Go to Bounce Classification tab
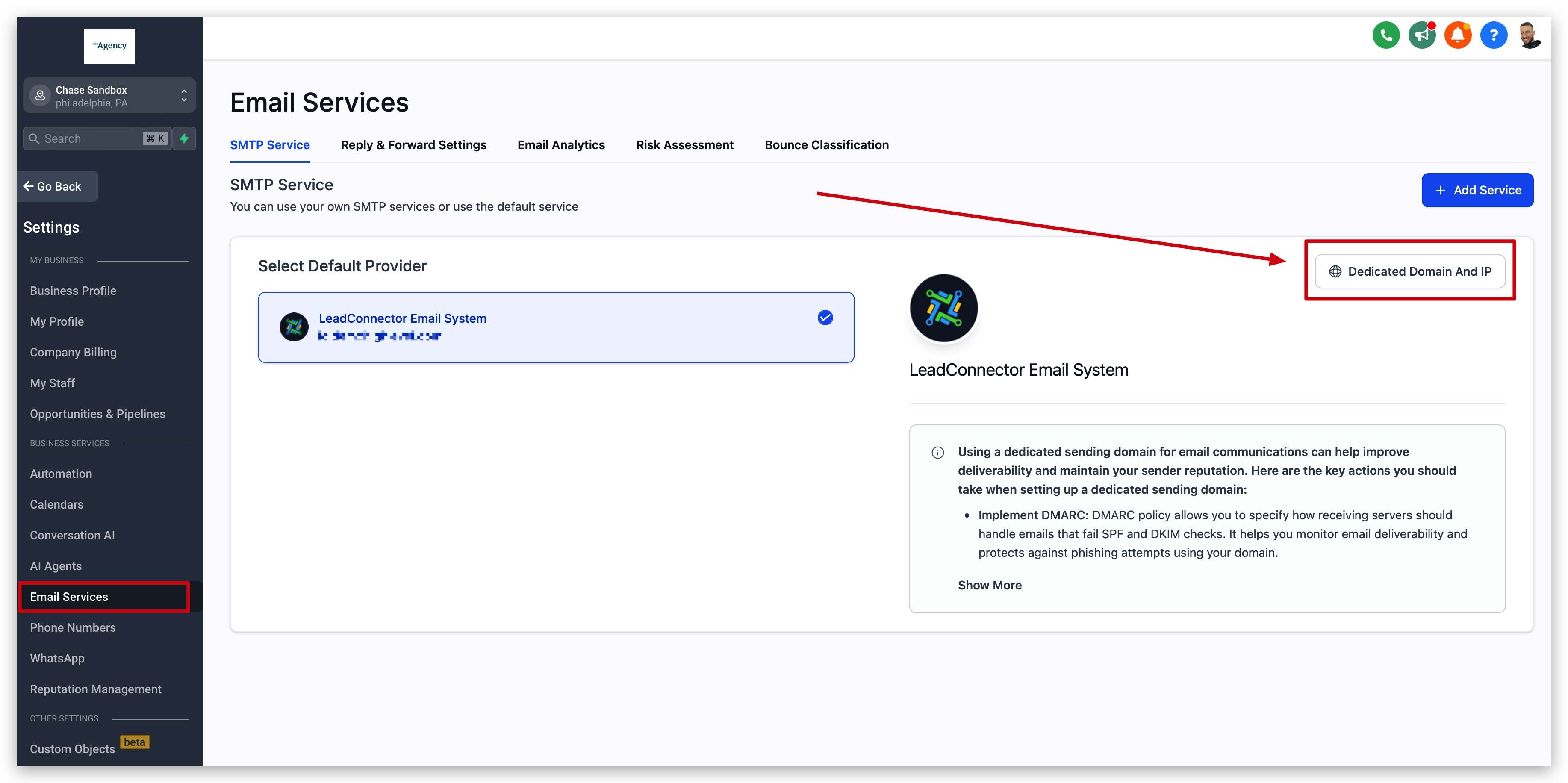Image resolution: width=1568 pixels, height=783 pixels. [x=826, y=145]
